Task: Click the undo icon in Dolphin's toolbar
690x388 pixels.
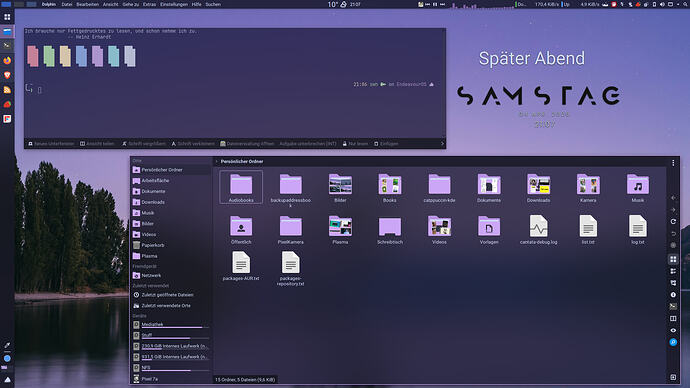Action: [x=673, y=234]
